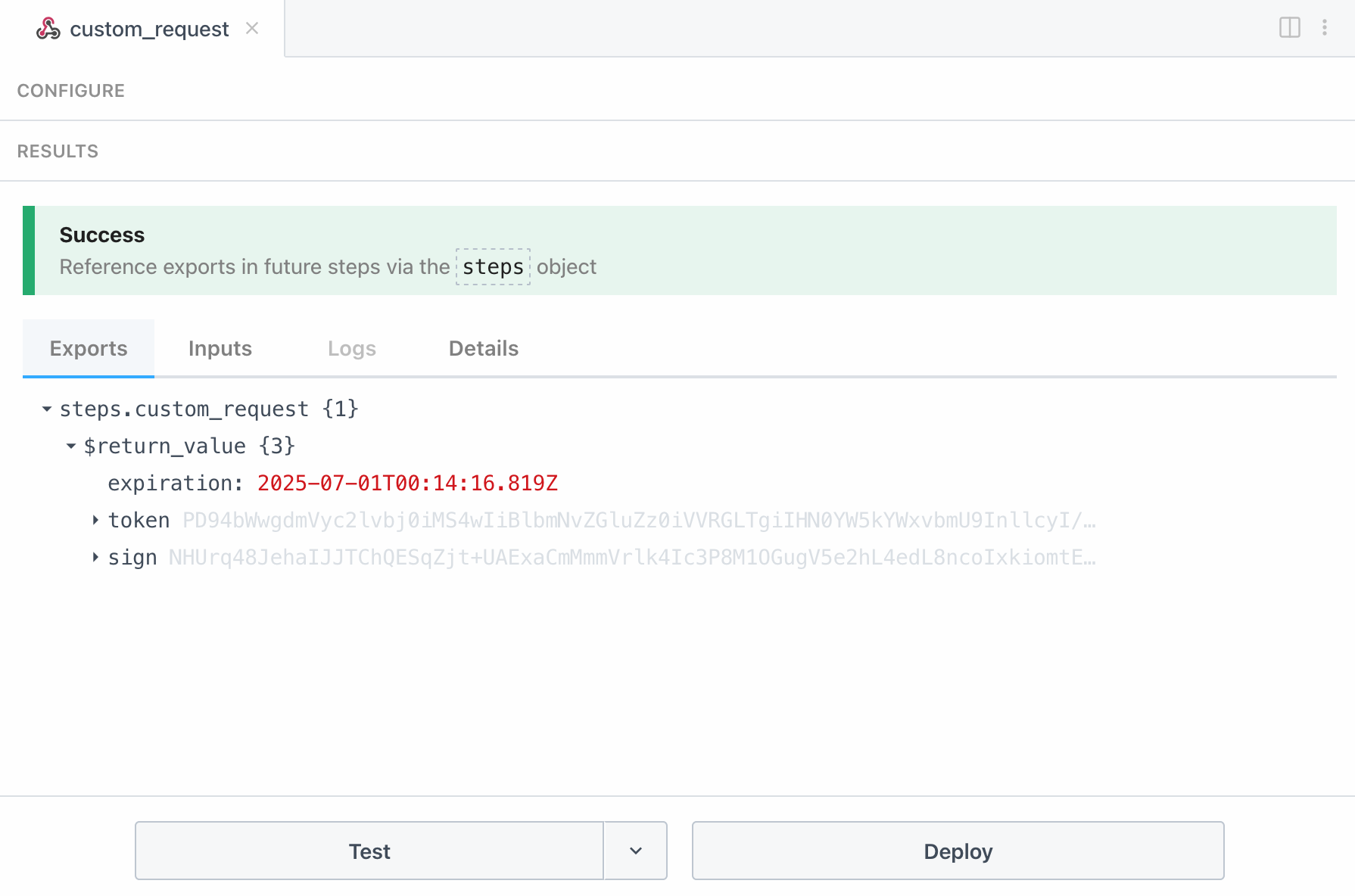Click the expiration timestamp value
Viewport: 1355px width, 896px height.
click(x=407, y=483)
